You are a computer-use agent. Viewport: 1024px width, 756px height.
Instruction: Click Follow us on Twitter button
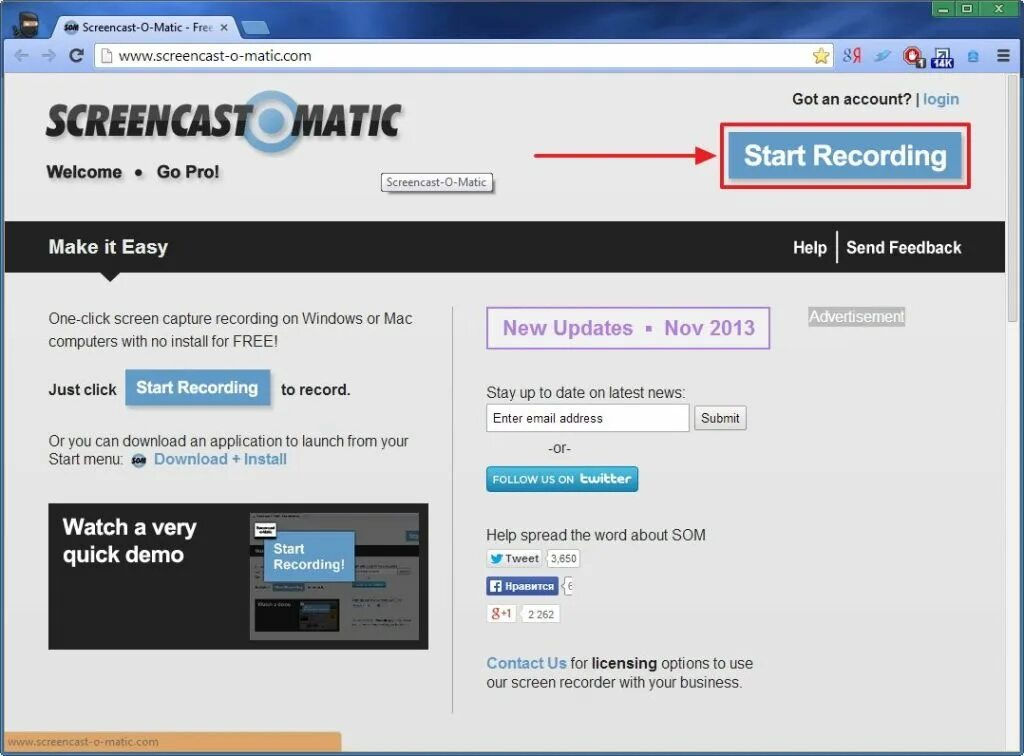click(x=562, y=479)
